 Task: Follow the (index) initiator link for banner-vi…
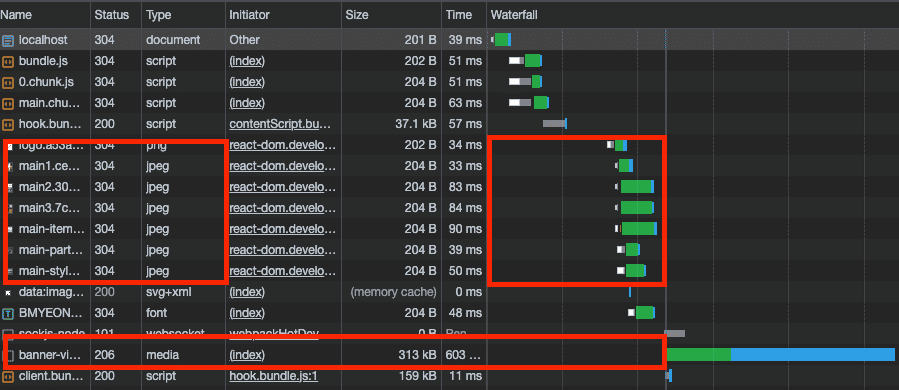coord(247,356)
